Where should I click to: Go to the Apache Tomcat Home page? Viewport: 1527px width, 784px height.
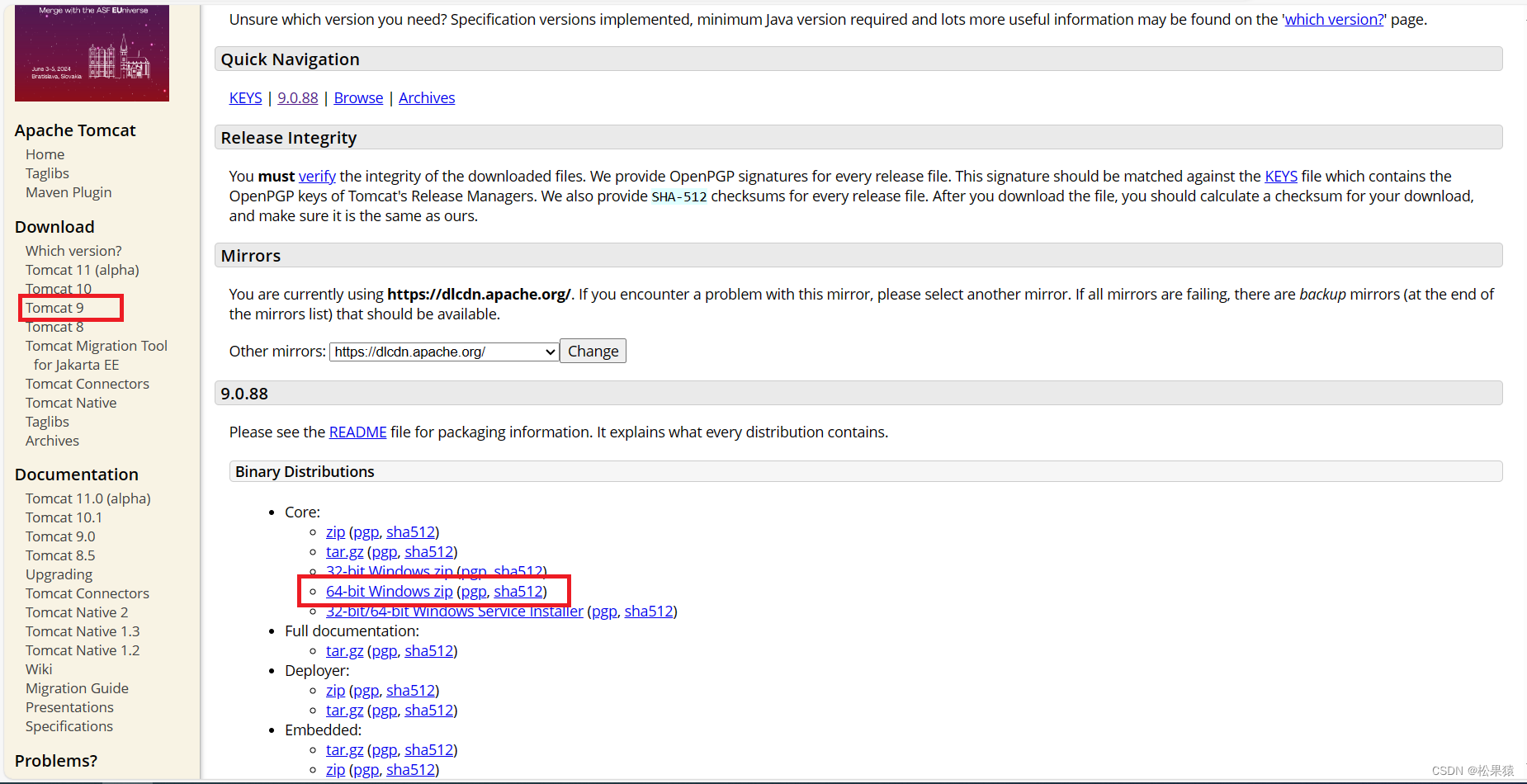click(x=44, y=153)
